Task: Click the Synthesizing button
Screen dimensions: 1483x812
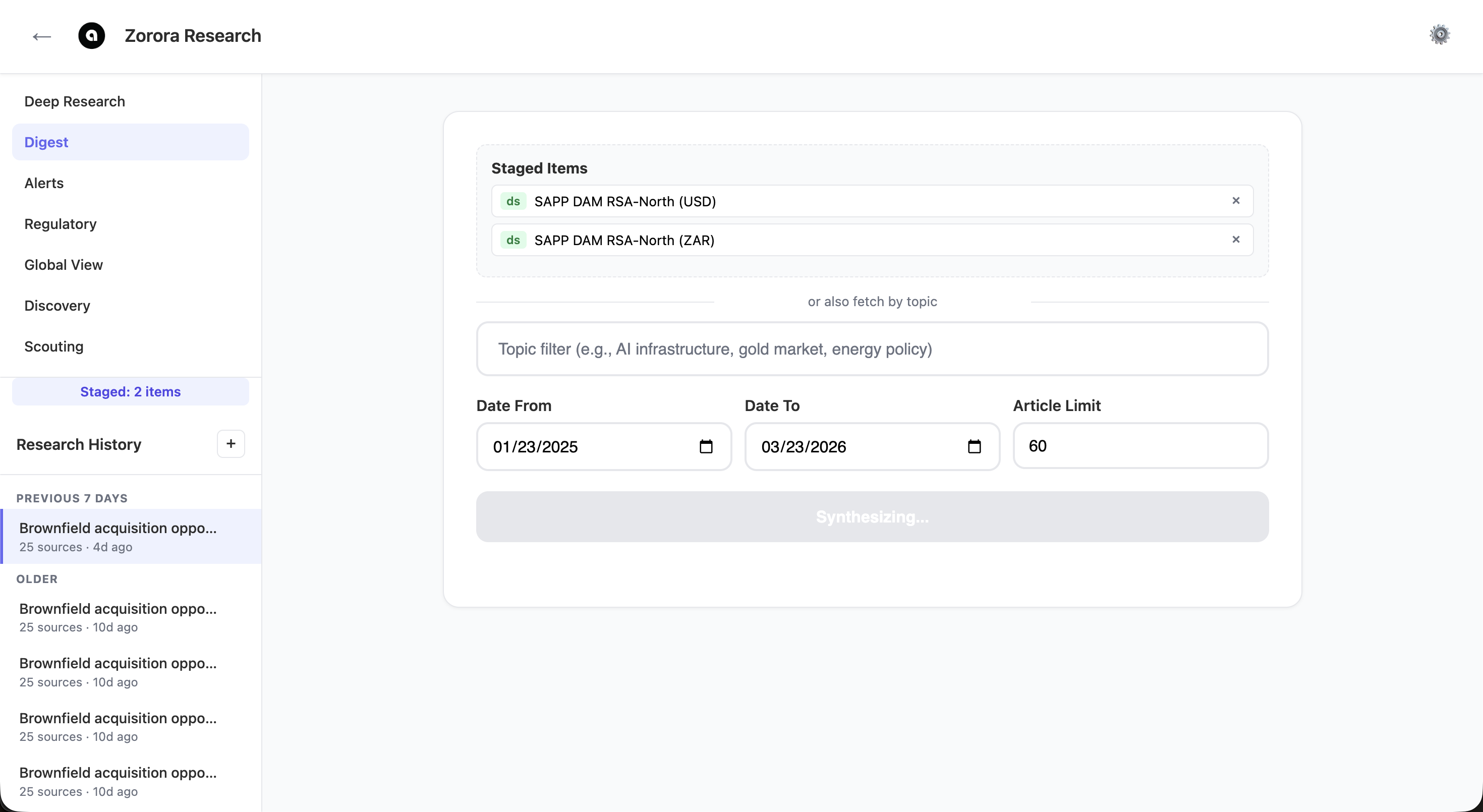Action: (x=872, y=517)
